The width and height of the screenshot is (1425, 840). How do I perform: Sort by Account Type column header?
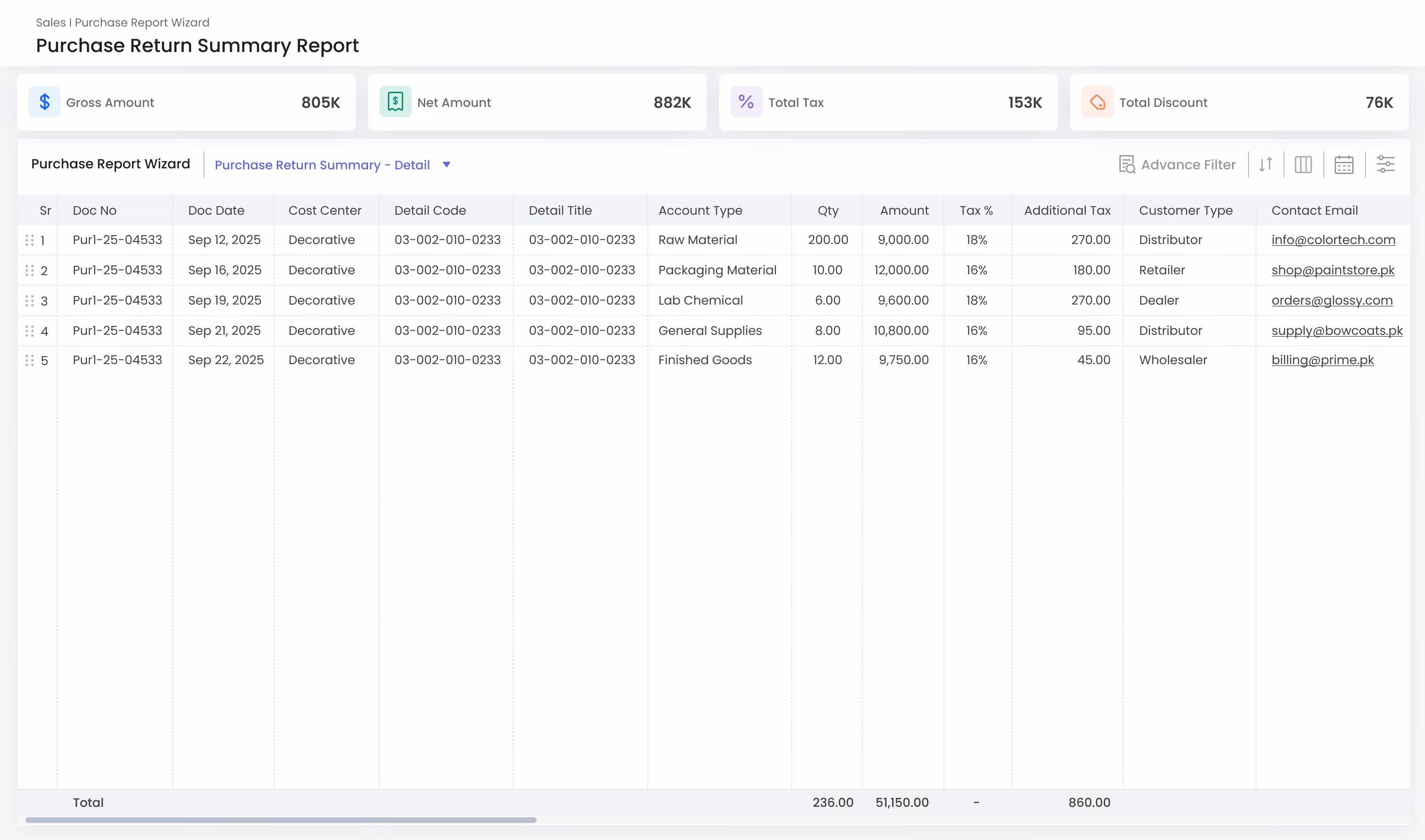pos(700,210)
